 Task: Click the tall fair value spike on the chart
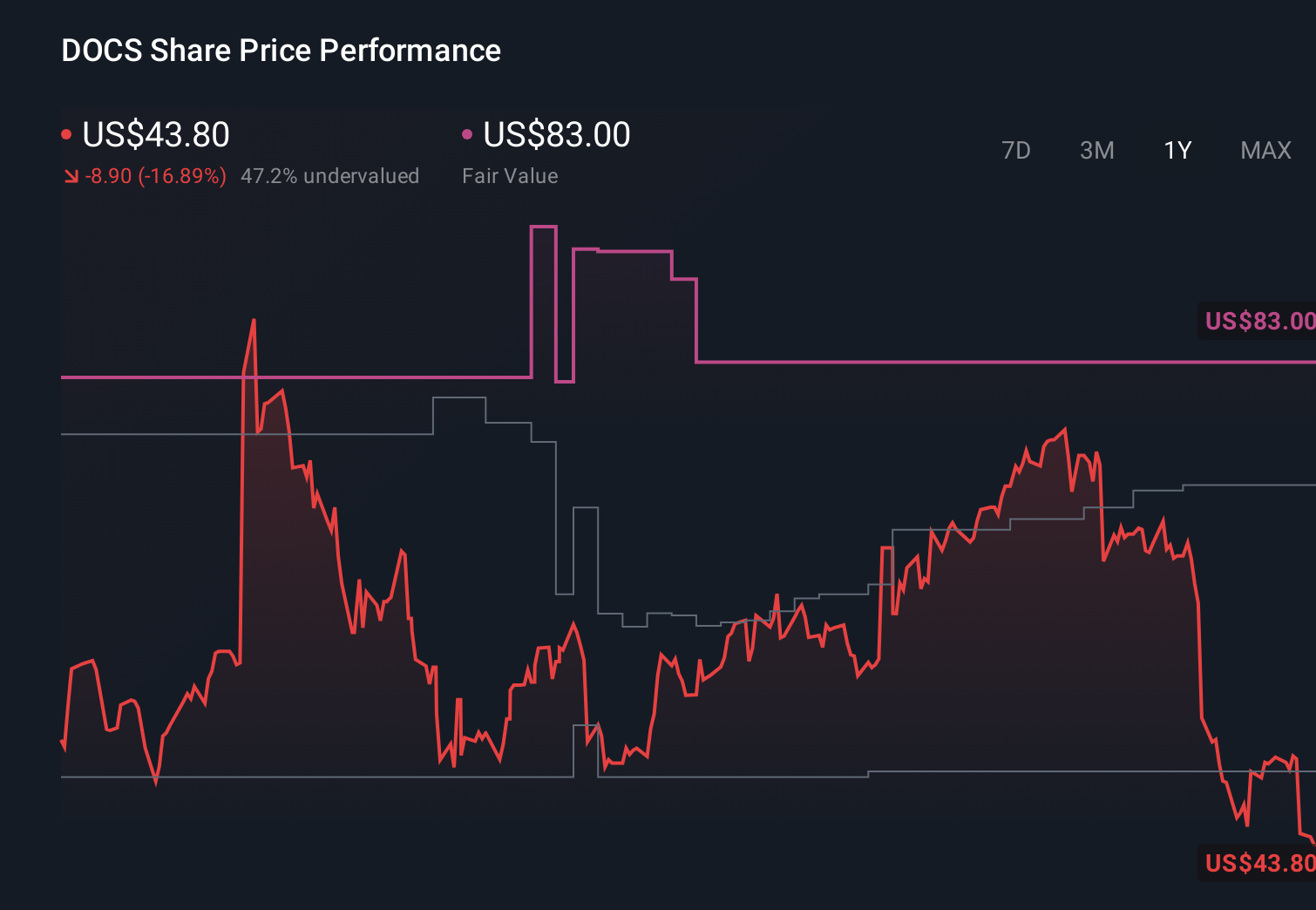tap(543, 261)
